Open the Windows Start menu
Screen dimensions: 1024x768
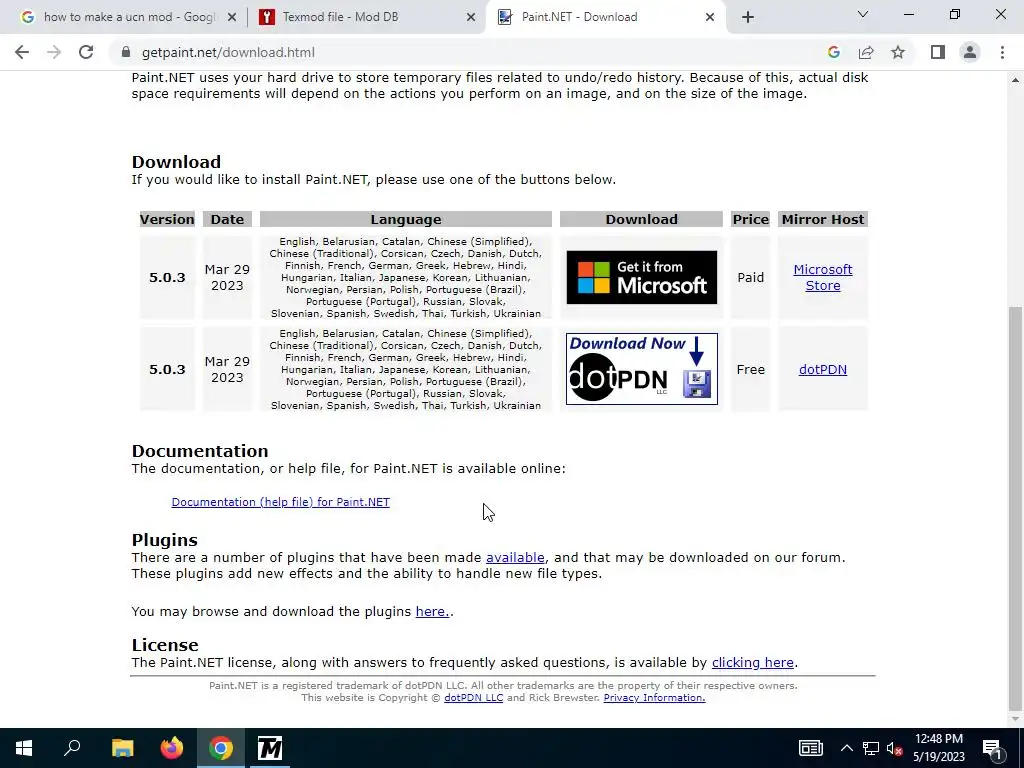(x=24, y=748)
